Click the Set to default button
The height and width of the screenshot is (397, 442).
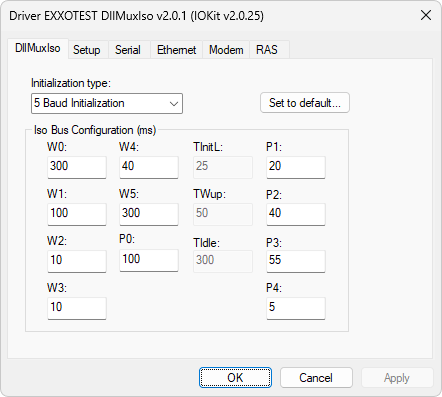pos(305,103)
